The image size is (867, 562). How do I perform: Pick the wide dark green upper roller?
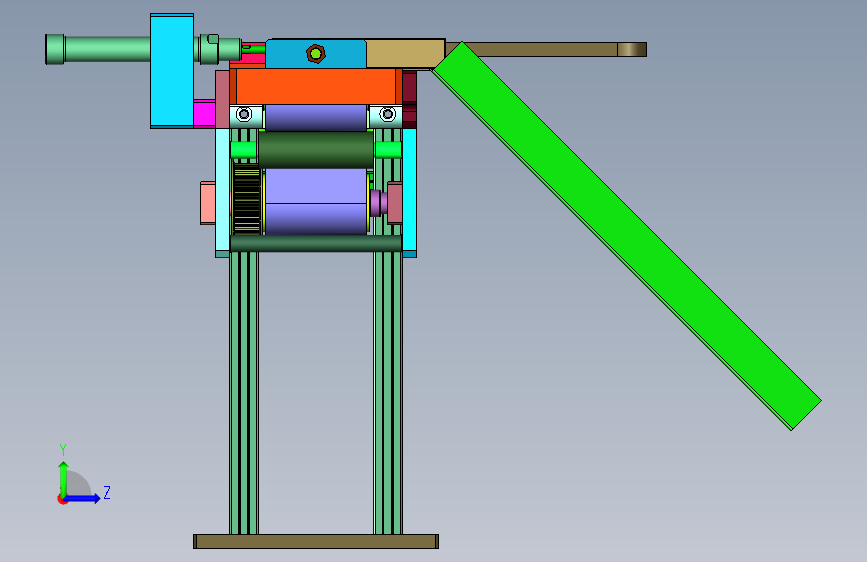(316, 150)
